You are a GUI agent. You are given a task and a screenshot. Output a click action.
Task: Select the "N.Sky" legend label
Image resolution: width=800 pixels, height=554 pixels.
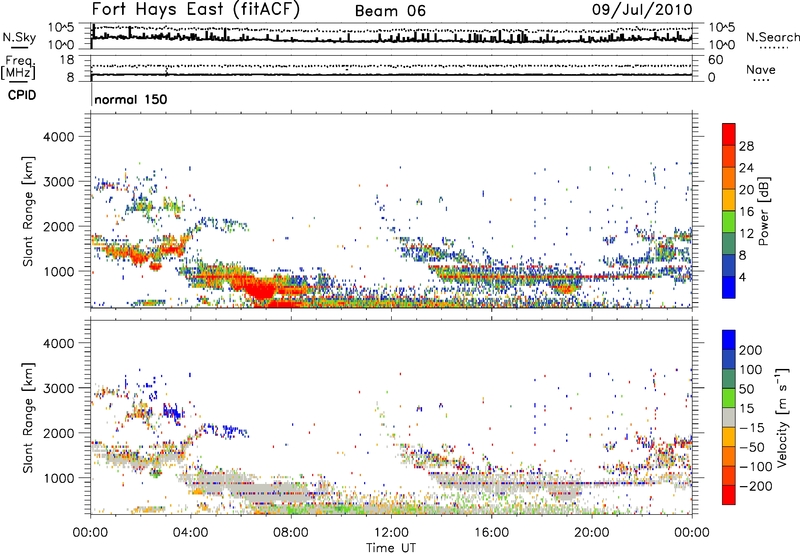19,37
